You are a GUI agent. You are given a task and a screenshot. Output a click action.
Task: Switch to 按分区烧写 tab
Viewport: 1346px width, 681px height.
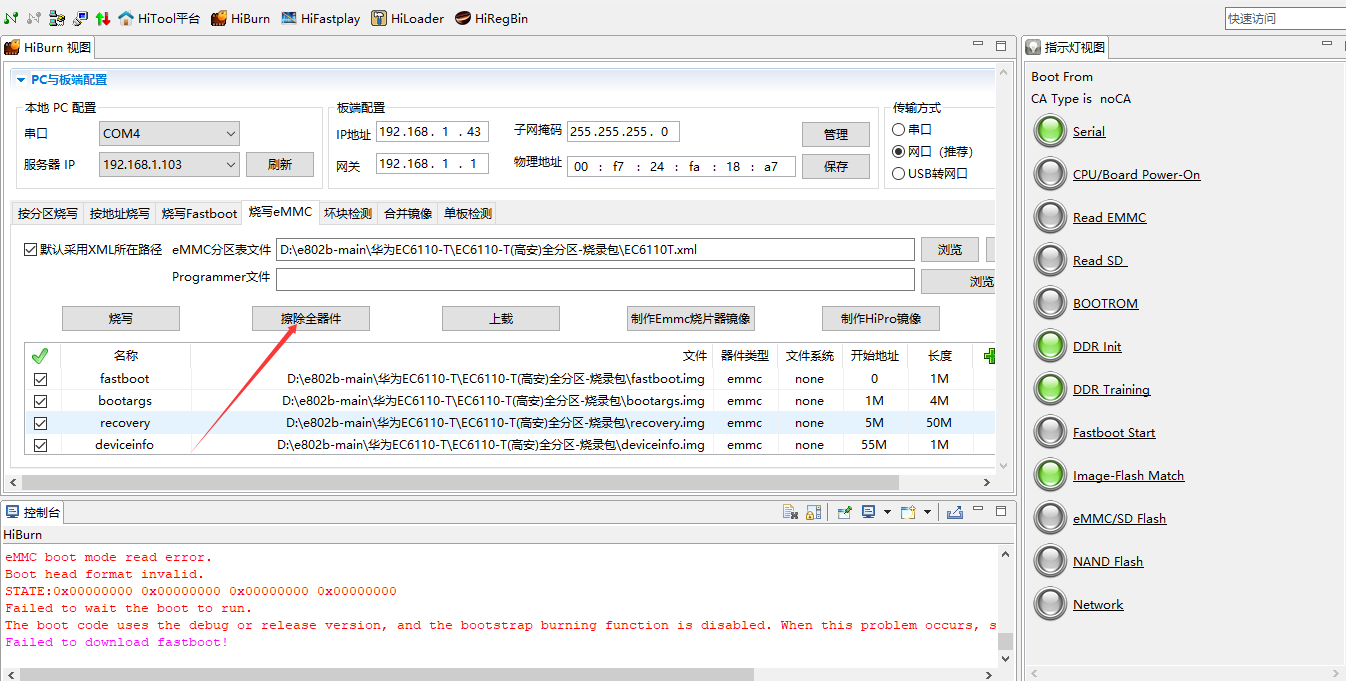click(x=48, y=213)
